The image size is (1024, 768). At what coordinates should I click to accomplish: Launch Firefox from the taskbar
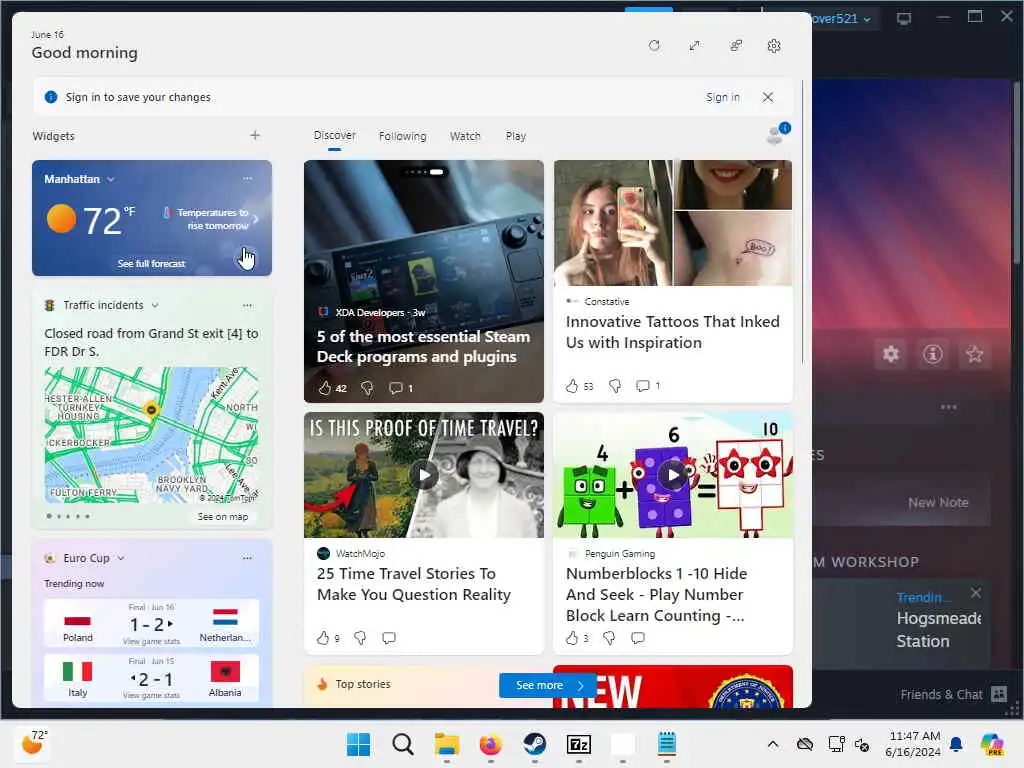coord(490,744)
